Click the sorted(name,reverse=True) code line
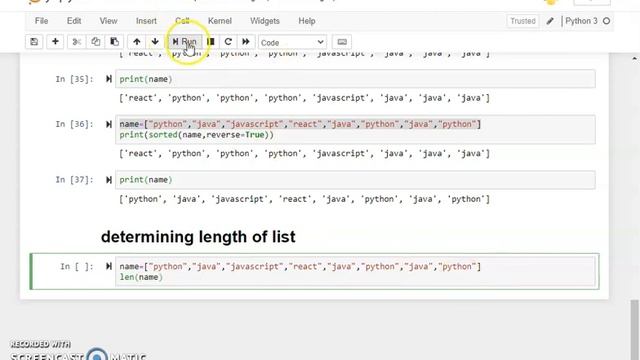640x360 pixels. [196, 135]
